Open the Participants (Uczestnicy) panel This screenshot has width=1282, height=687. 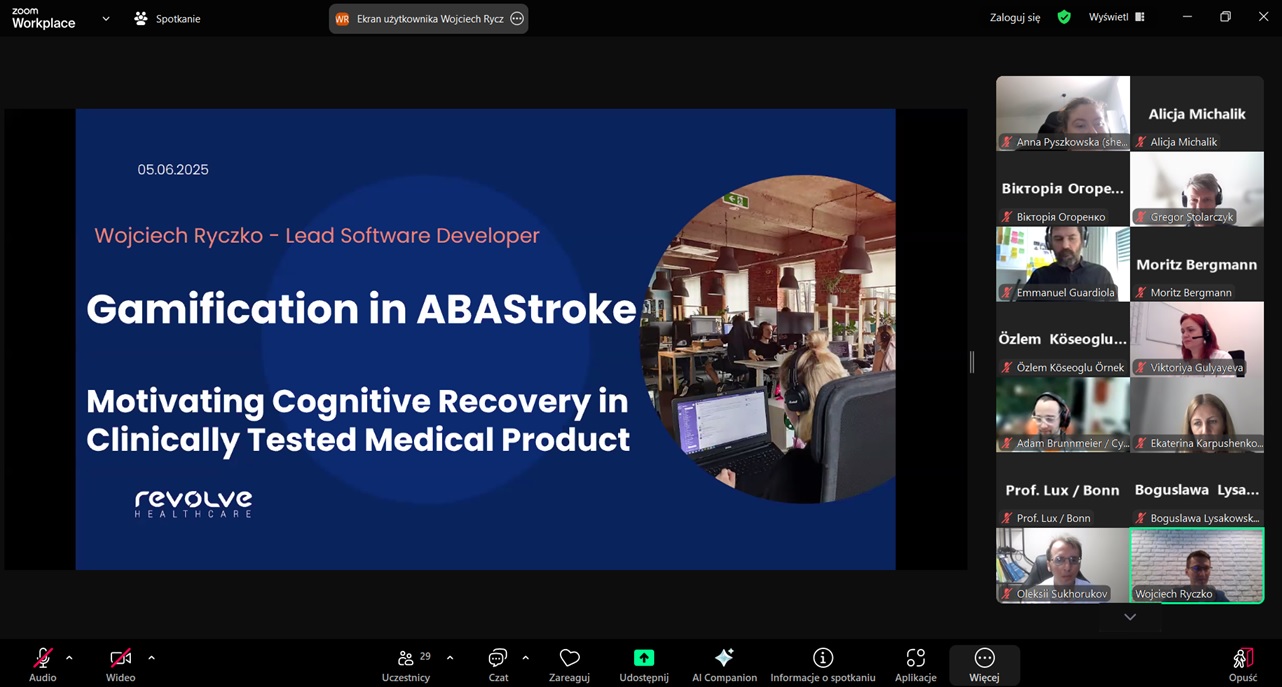[x=406, y=664]
